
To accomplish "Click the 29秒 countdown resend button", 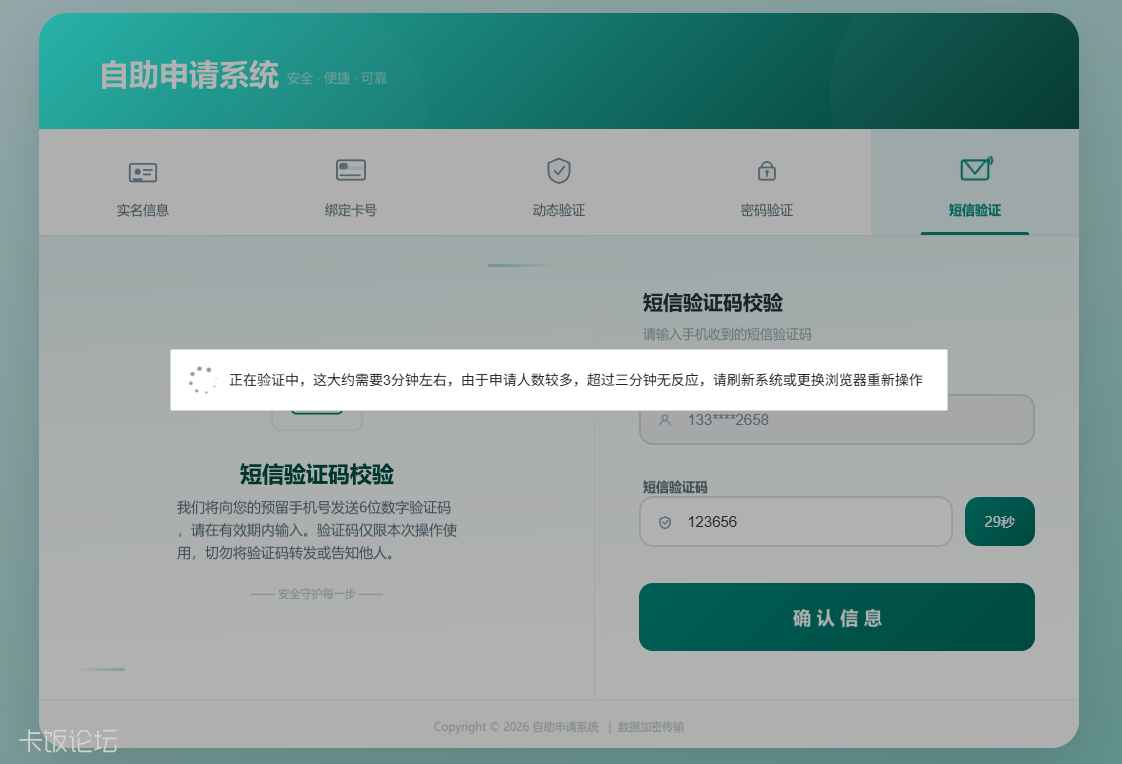I will pyautogui.click(x=1000, y=521).
